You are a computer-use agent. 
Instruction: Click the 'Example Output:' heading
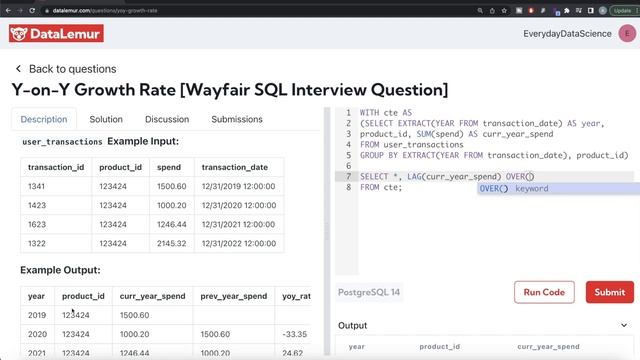tap(60, 270)
